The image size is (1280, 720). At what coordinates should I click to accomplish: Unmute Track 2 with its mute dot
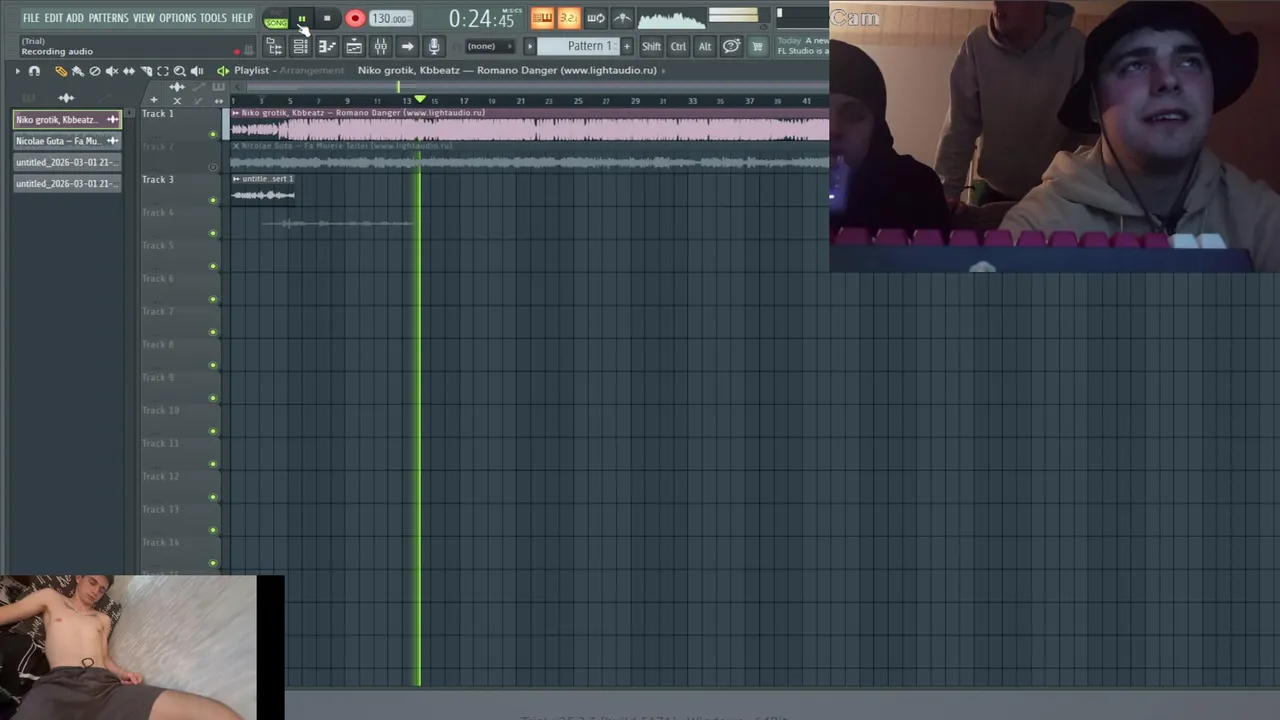click(x=212, y=167)
